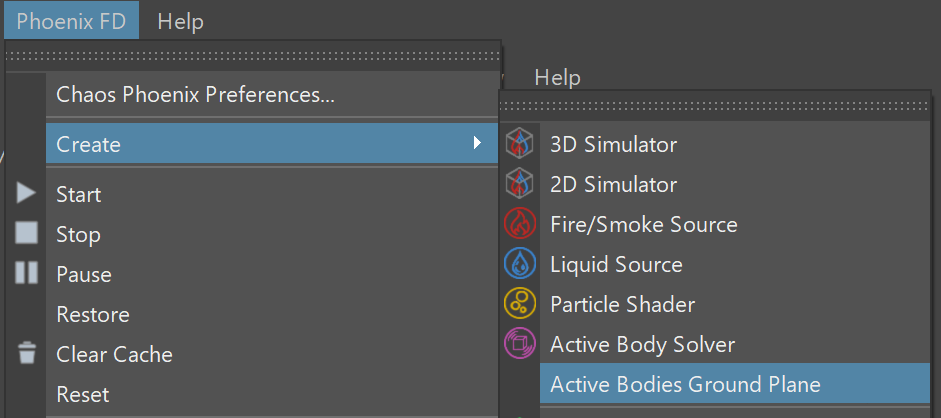This screenshot has height=418, width=941.
Task: Pause simulation via the double-bar icon
Action: (x=26, y=273)
